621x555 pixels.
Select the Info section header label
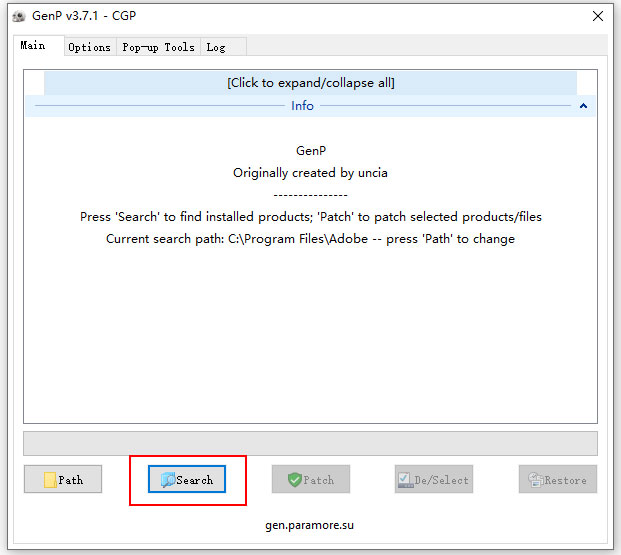tap(302, 106)
